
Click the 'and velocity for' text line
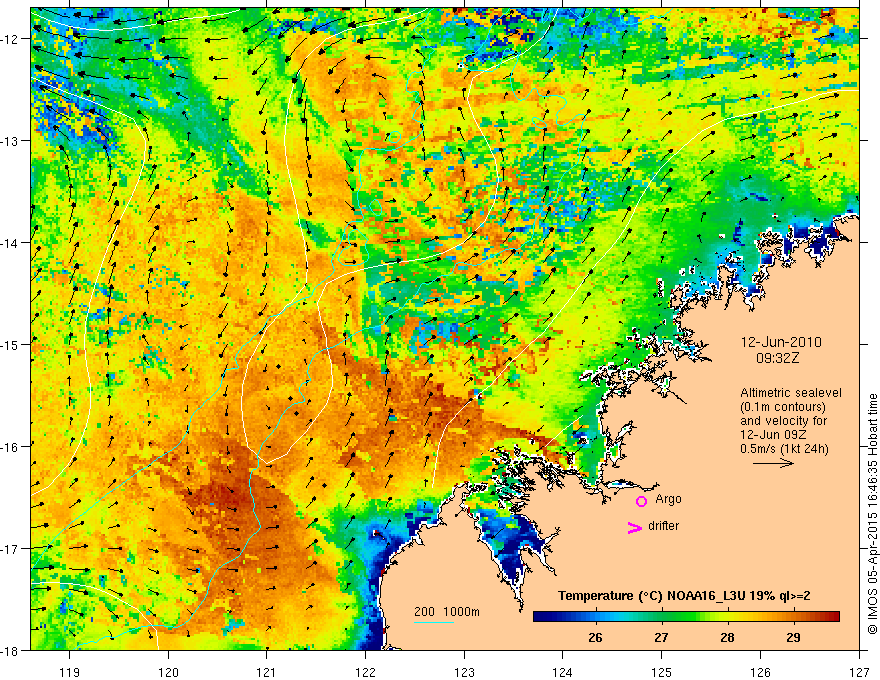[783, 421]
